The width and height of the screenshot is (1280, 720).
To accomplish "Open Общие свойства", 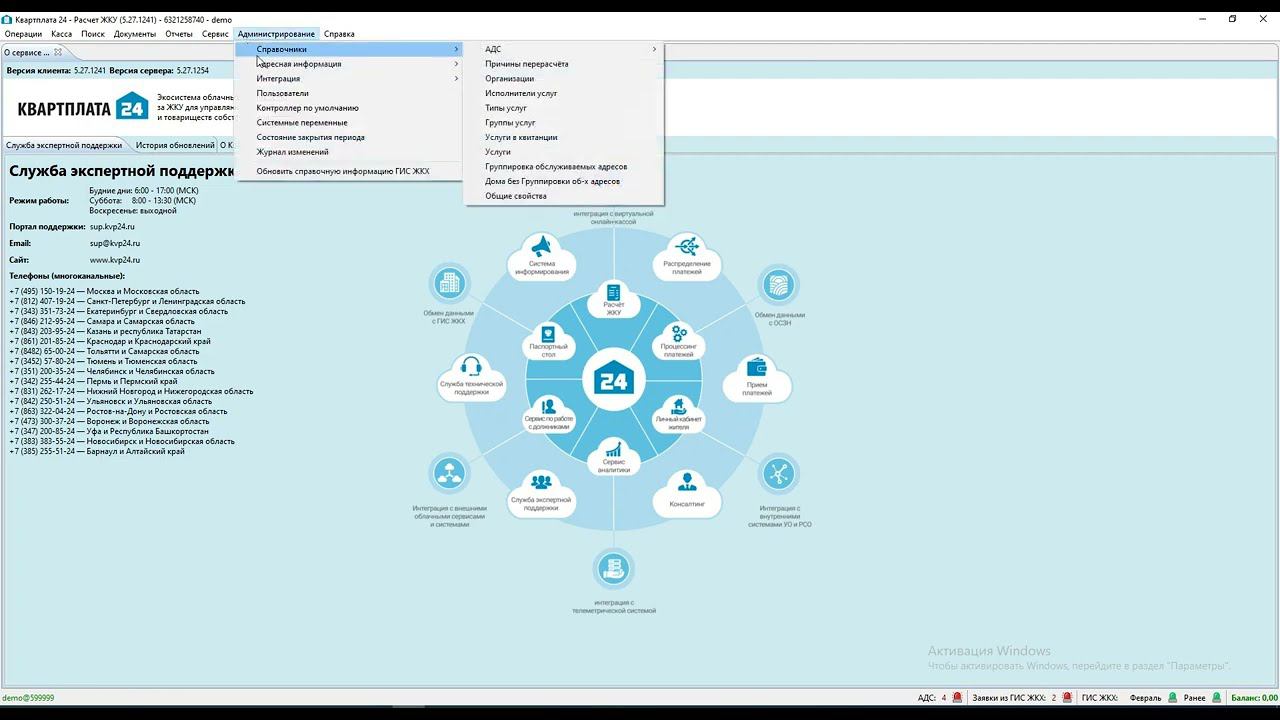I will point(564,196).
